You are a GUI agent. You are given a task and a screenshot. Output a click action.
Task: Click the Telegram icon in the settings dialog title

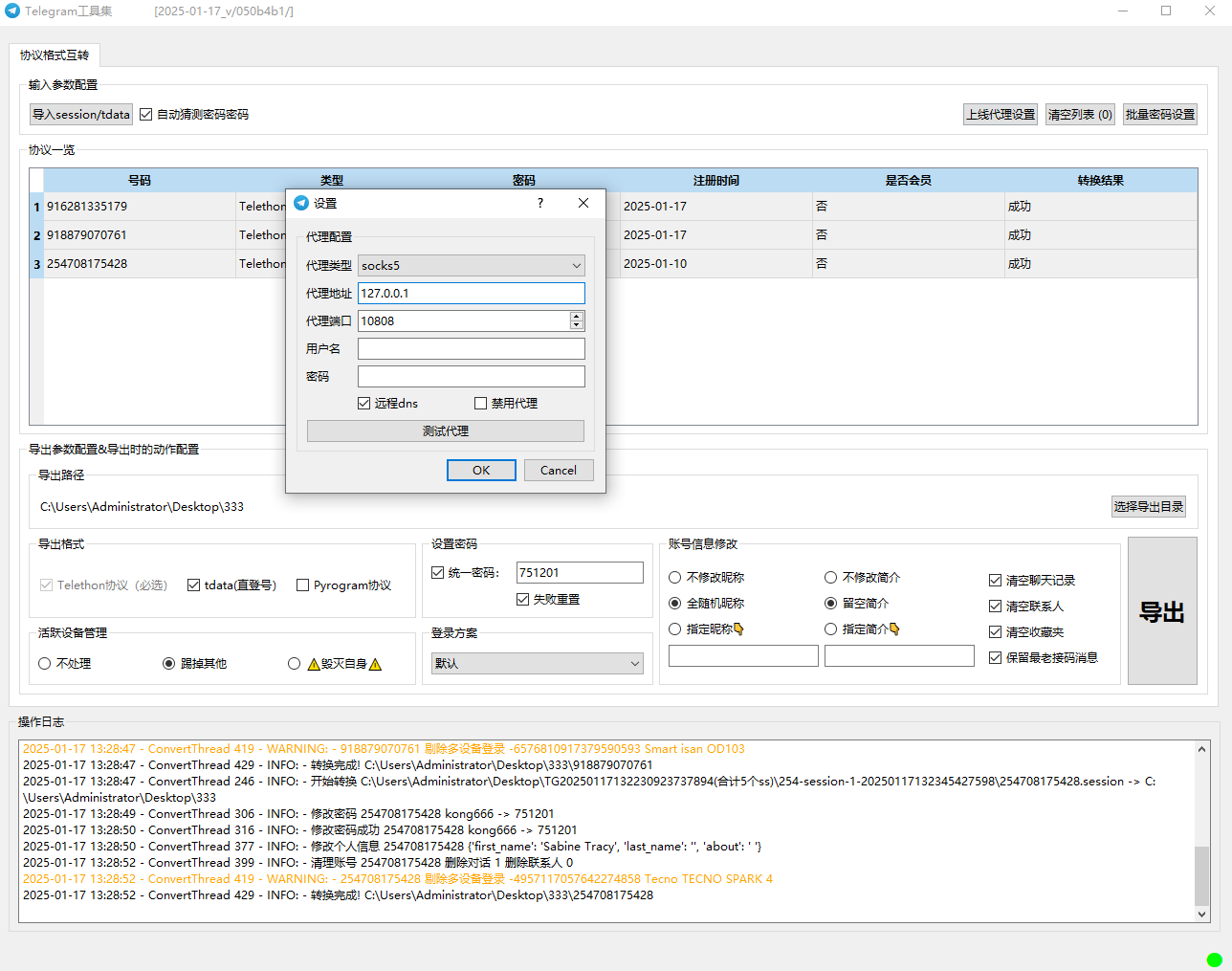pyautogui.click(x=301, y=203)
